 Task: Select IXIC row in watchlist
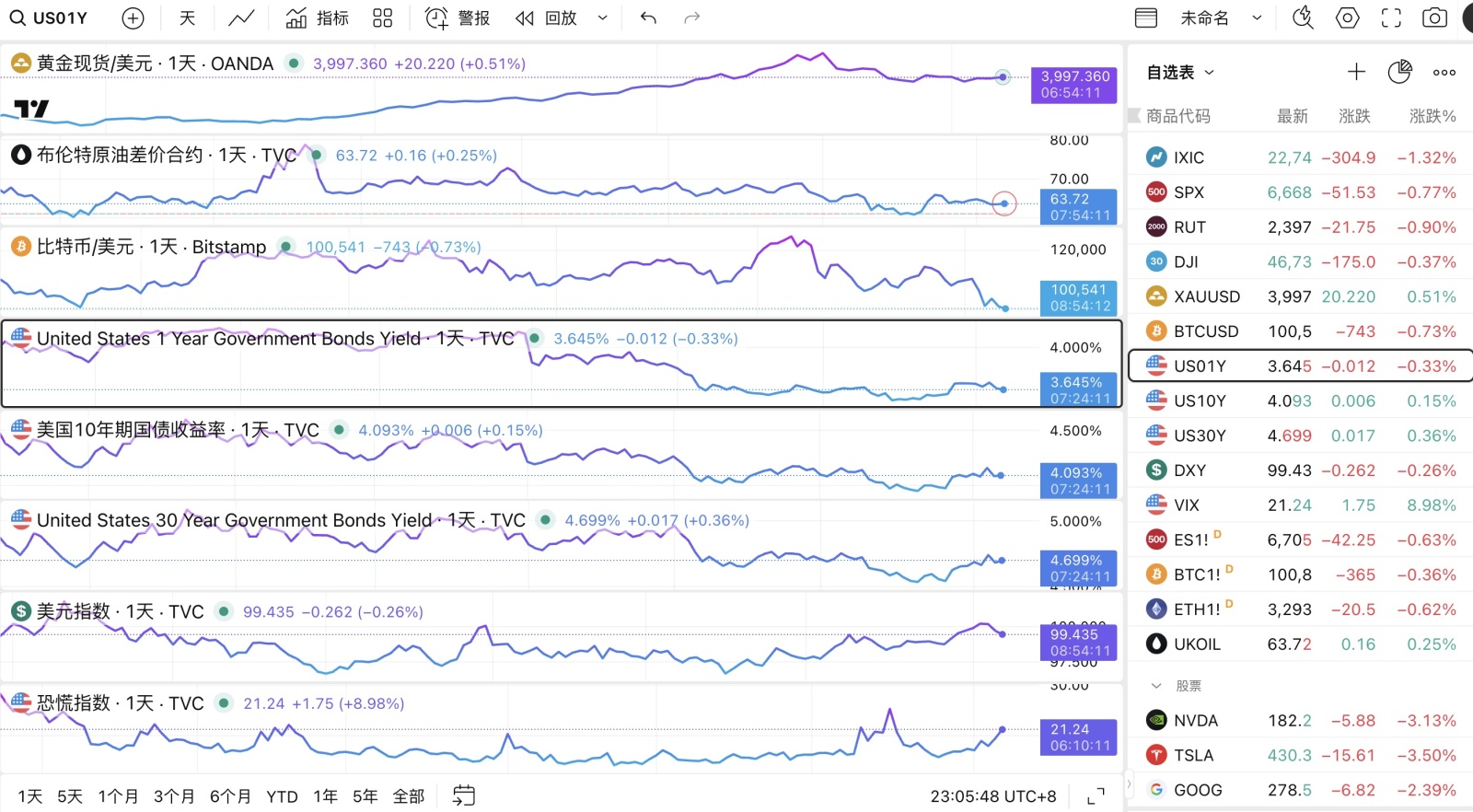1300,157
